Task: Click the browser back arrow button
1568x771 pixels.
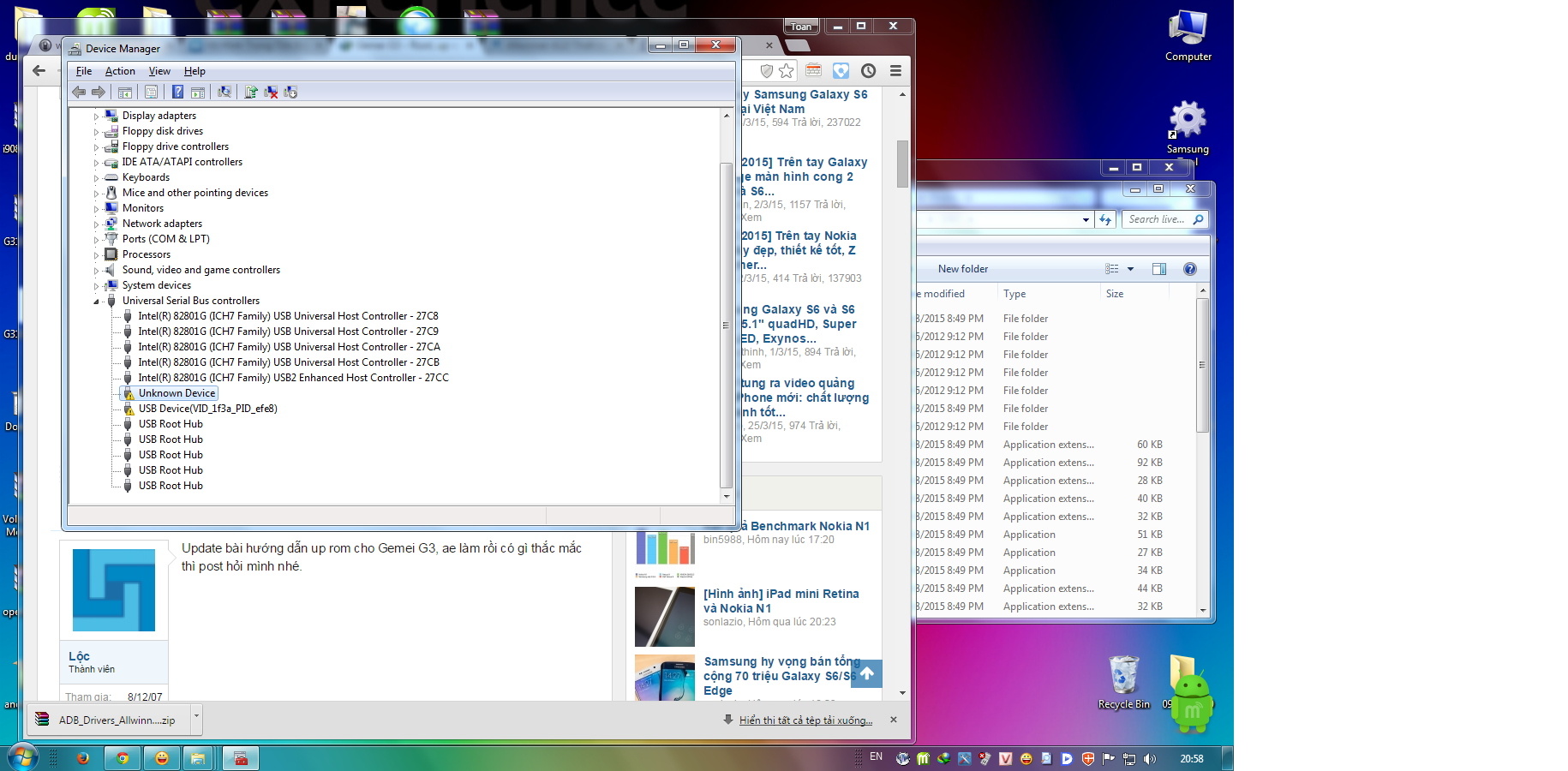Action: point(39,71)
